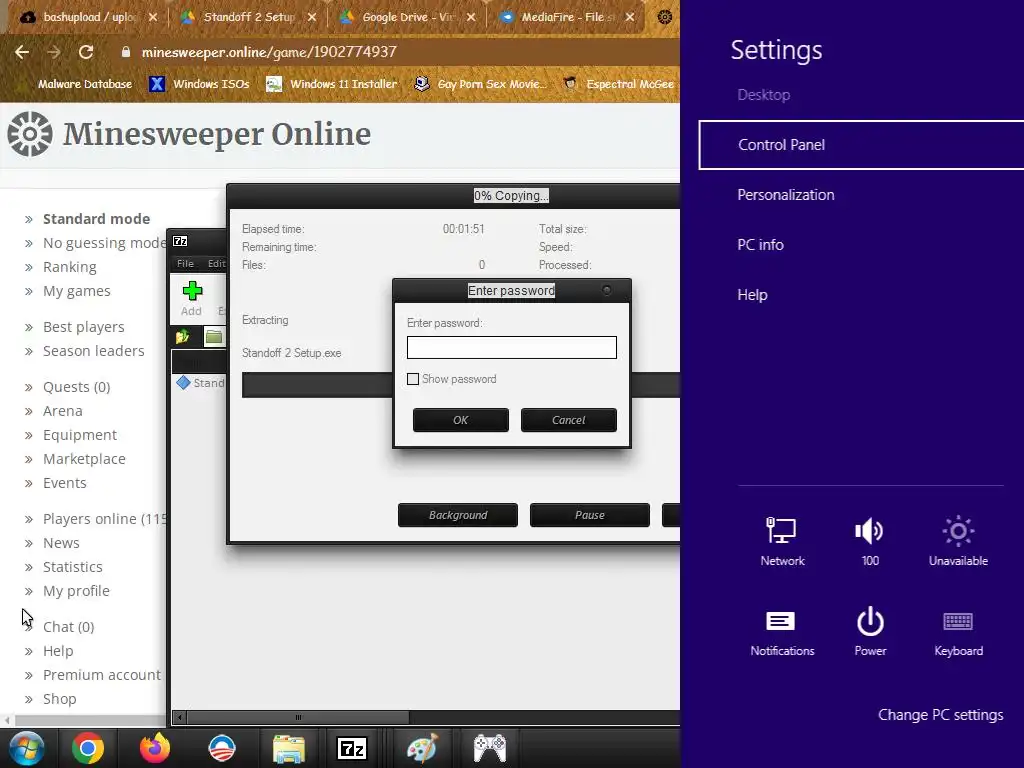This screenshot has height=768, width=1024.
Task: Click the Network icon in Settings charm
Action: click(x=782, y=541)
